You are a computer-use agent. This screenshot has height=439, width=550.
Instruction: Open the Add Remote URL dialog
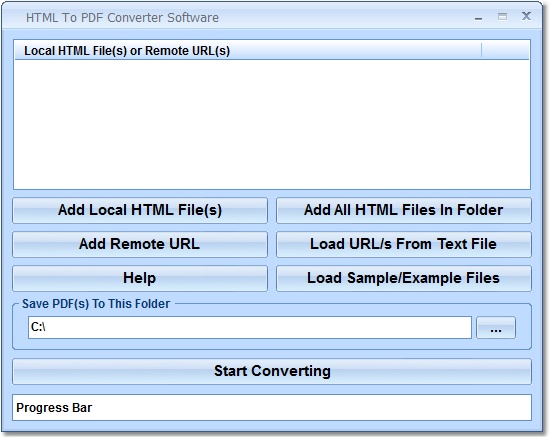140,244
